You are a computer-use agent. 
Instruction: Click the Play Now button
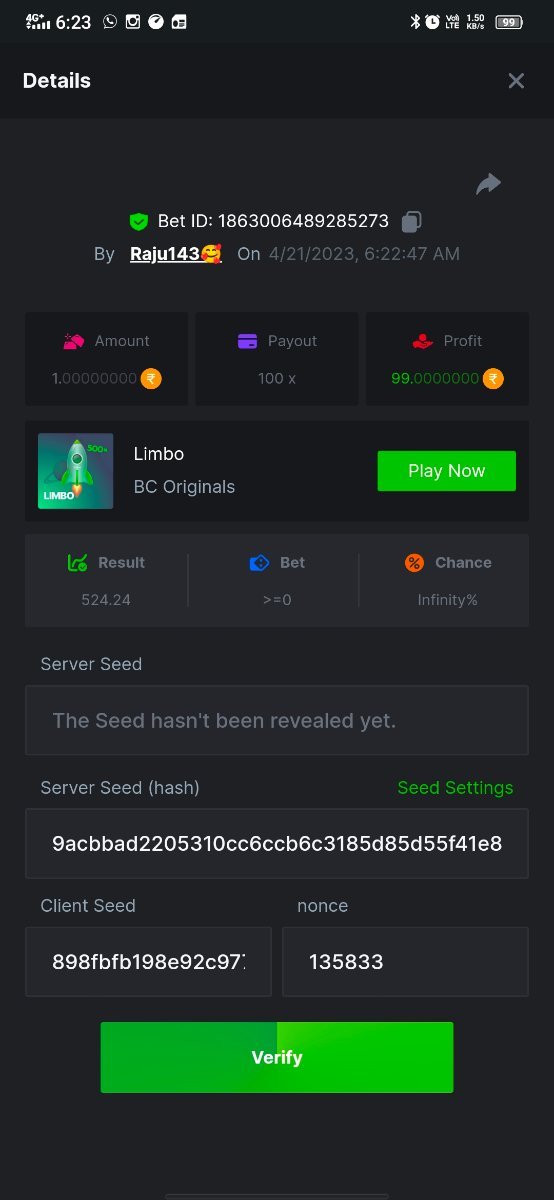coord(447,471)
